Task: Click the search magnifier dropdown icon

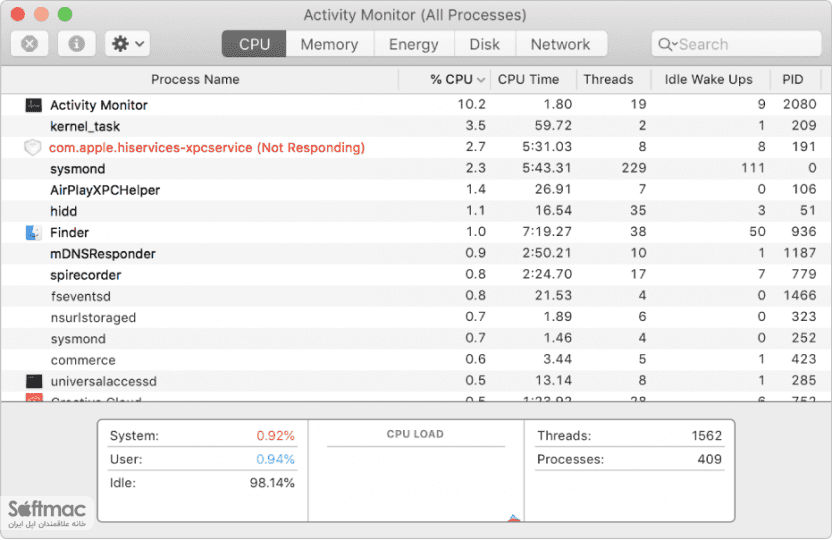Action: [x=668, y=45]
